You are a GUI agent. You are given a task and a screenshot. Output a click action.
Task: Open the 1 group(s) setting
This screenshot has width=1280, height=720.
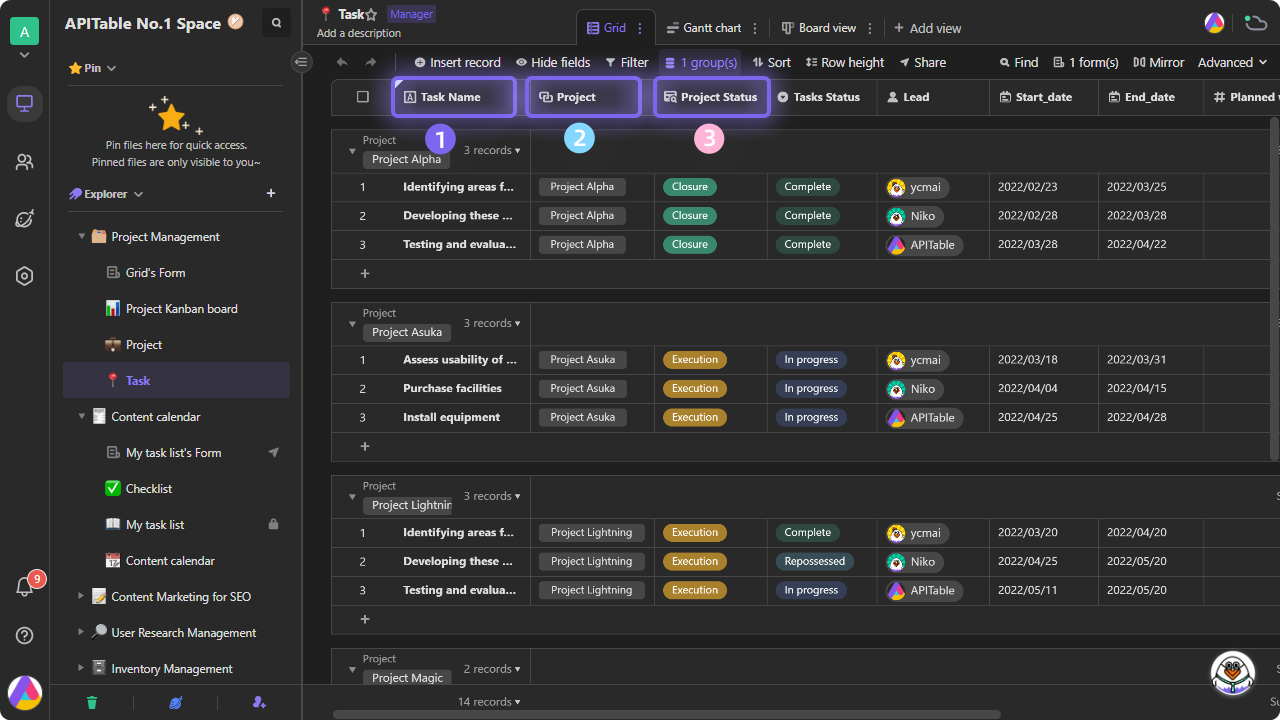click(701, 62)
